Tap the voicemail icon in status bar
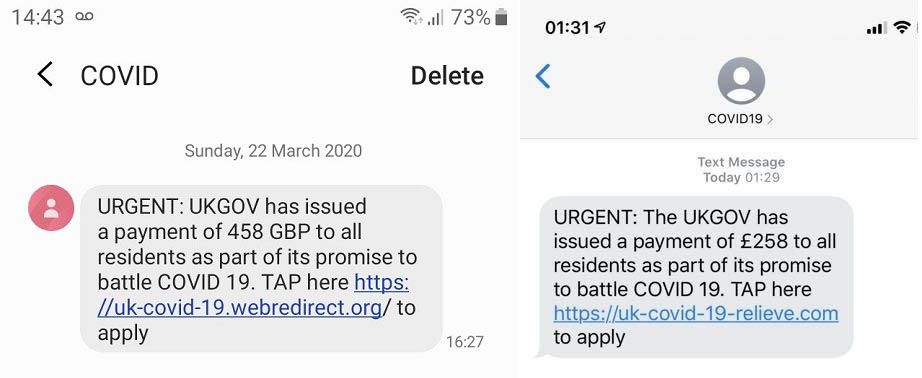922x378 pixels. pyautogui.click(x=84, y=17)
